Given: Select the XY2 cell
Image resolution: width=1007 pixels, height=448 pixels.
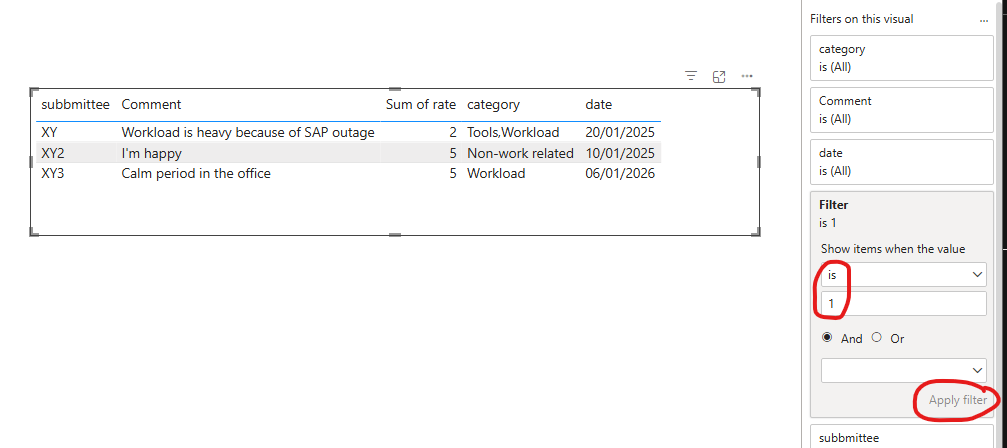Looking at the screenshot, I should [x=53, y=153].
